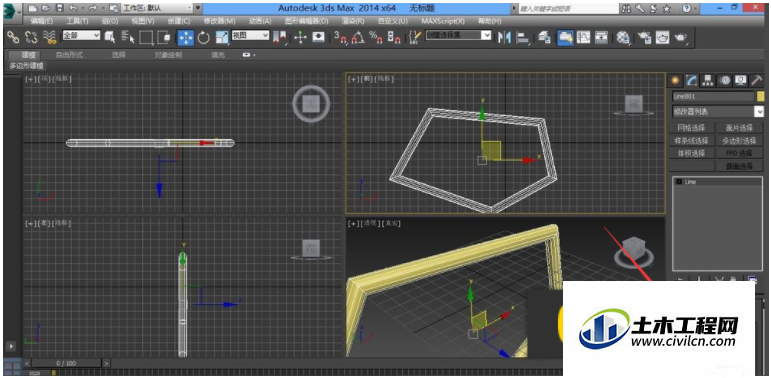Toggle the Spinner Snap button
The height and width of the screenshot is (378, 771).
click(394, 37)
